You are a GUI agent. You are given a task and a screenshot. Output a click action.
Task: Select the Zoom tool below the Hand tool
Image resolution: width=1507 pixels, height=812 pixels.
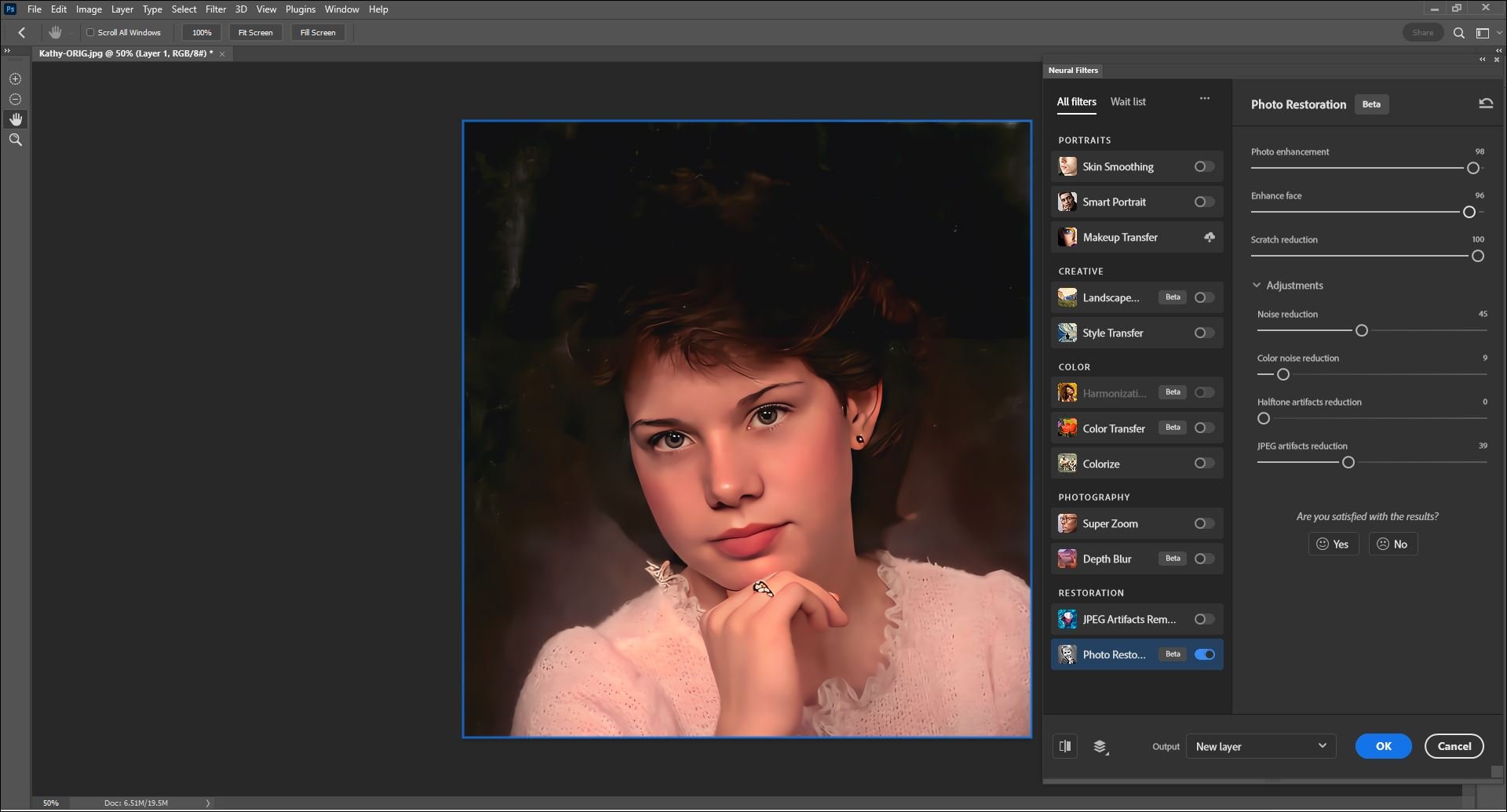[15, 139]
